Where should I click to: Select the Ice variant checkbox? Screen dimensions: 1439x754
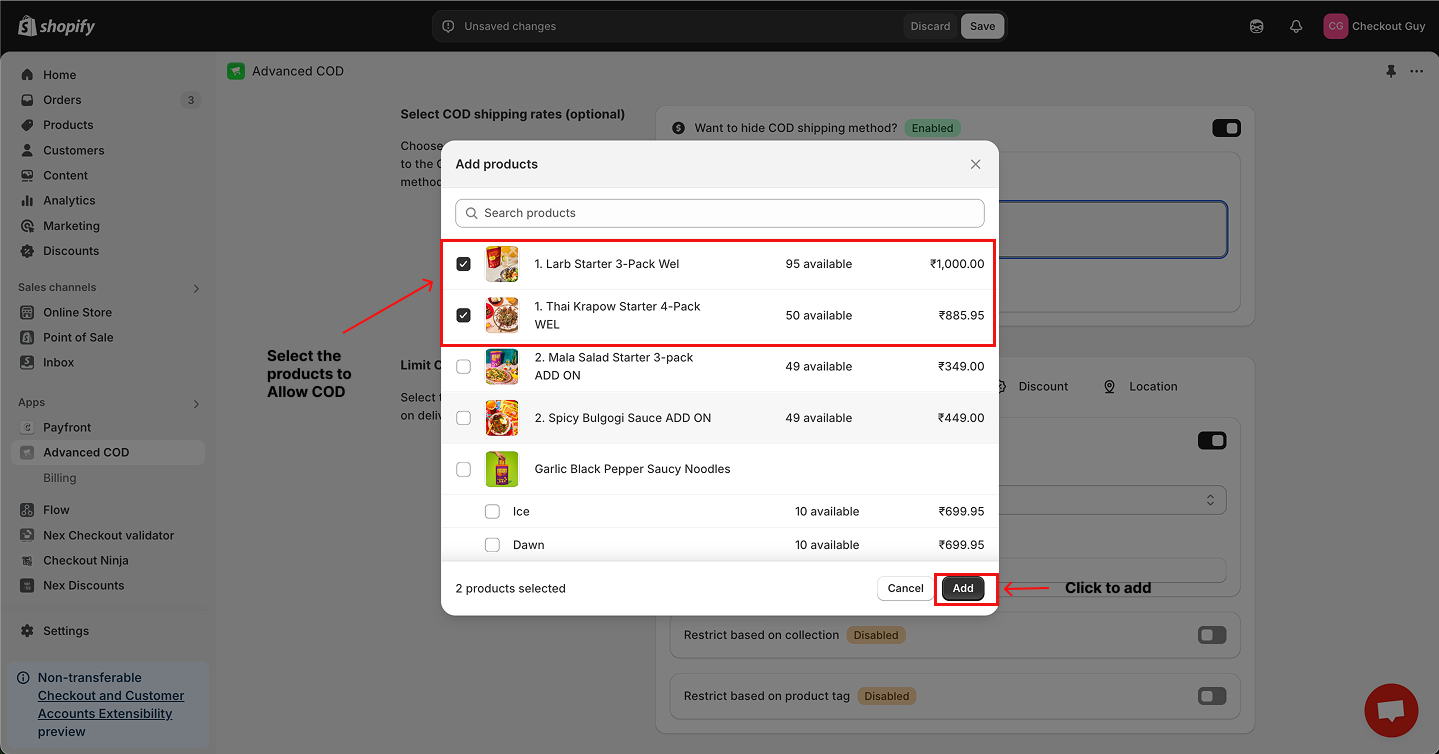coord(492,511)
